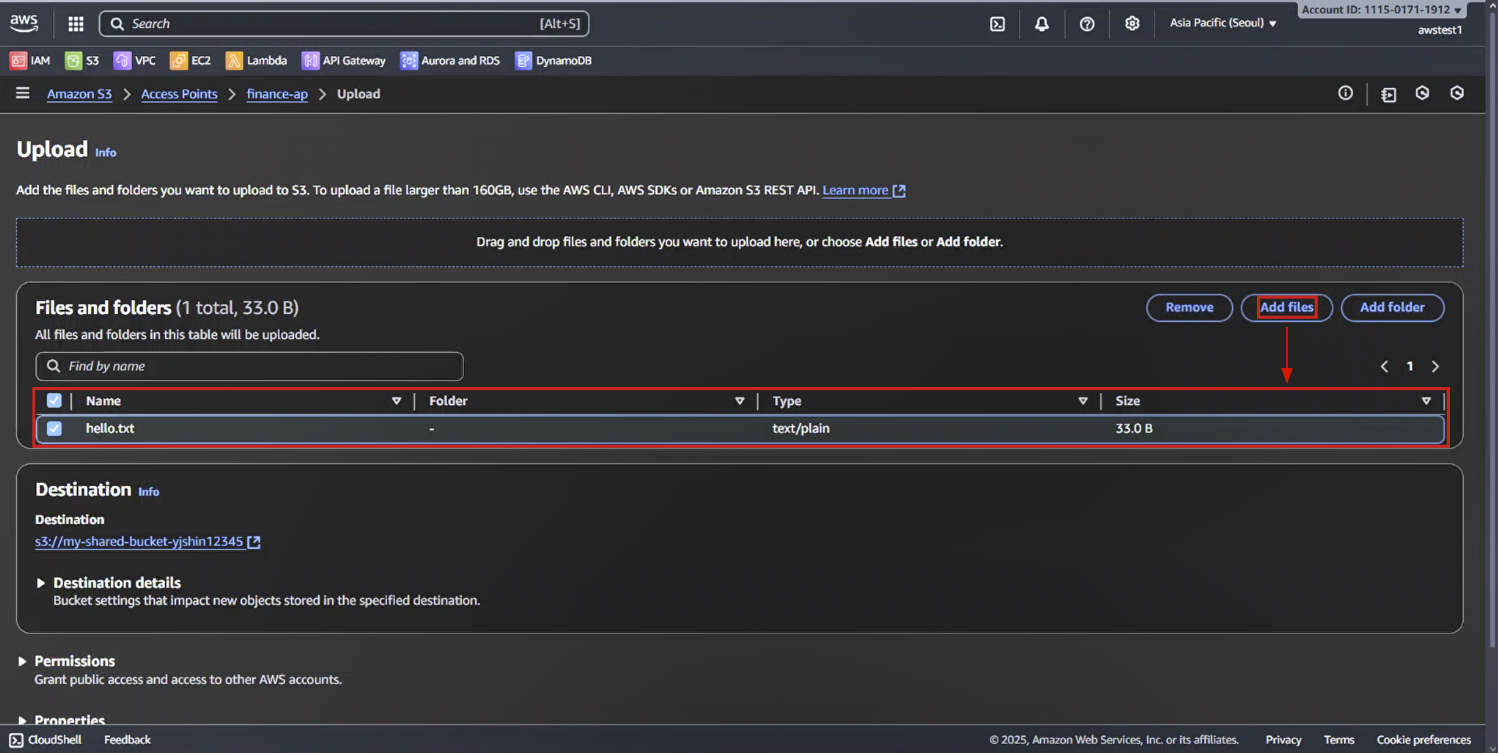The width and height of the screenshot is (1498, 753).
Task: Open the notifications bell
Action: click(1042, 24)
